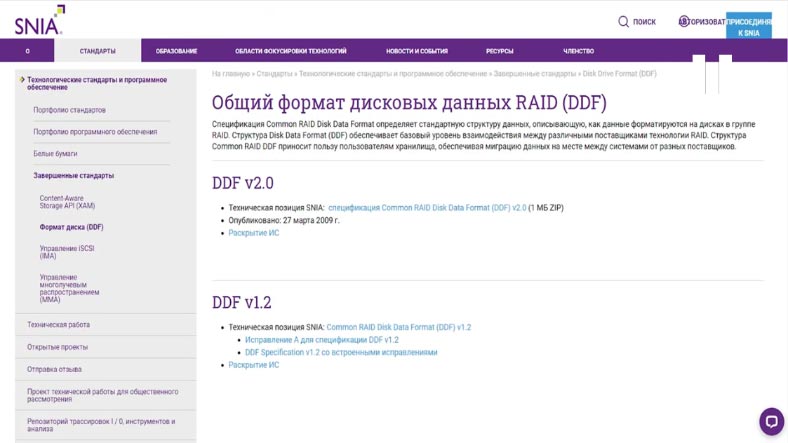788x443 pixels.
Task: Select the СТАНДАРТЫ menu tab
Action: 97,51
